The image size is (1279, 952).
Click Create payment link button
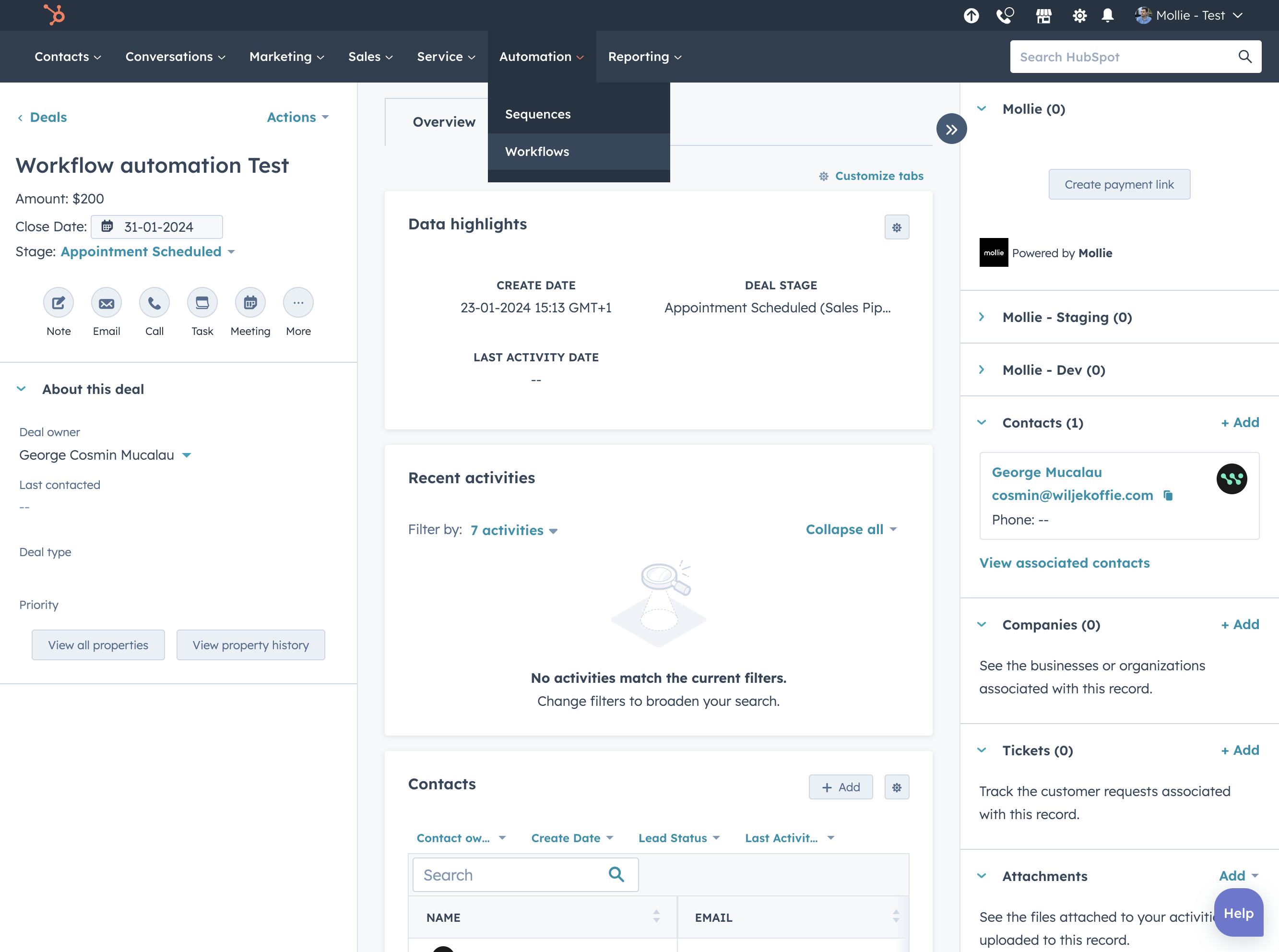coord(1119,184)
